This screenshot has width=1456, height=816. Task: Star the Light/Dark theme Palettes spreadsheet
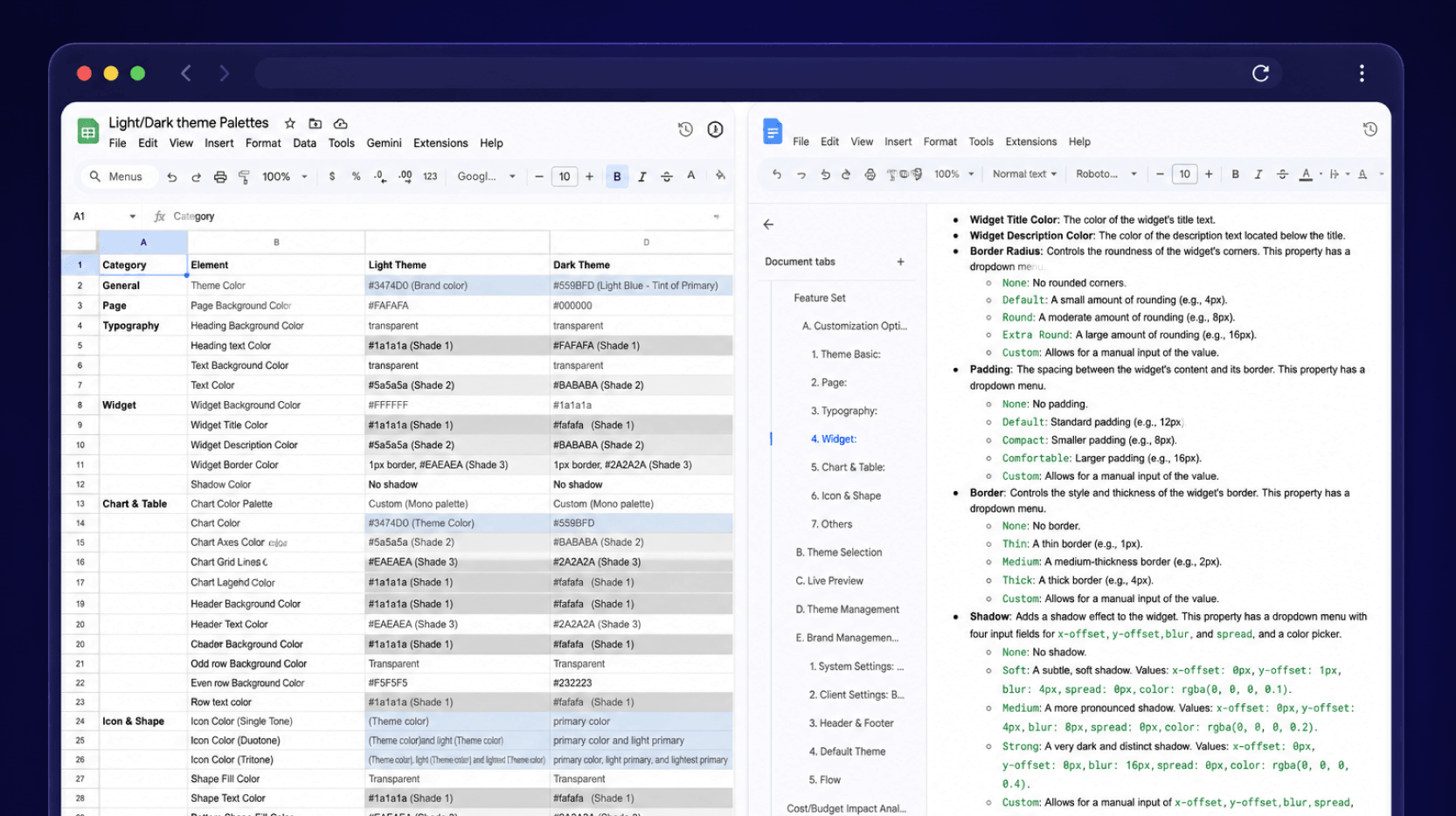(290, 123)
